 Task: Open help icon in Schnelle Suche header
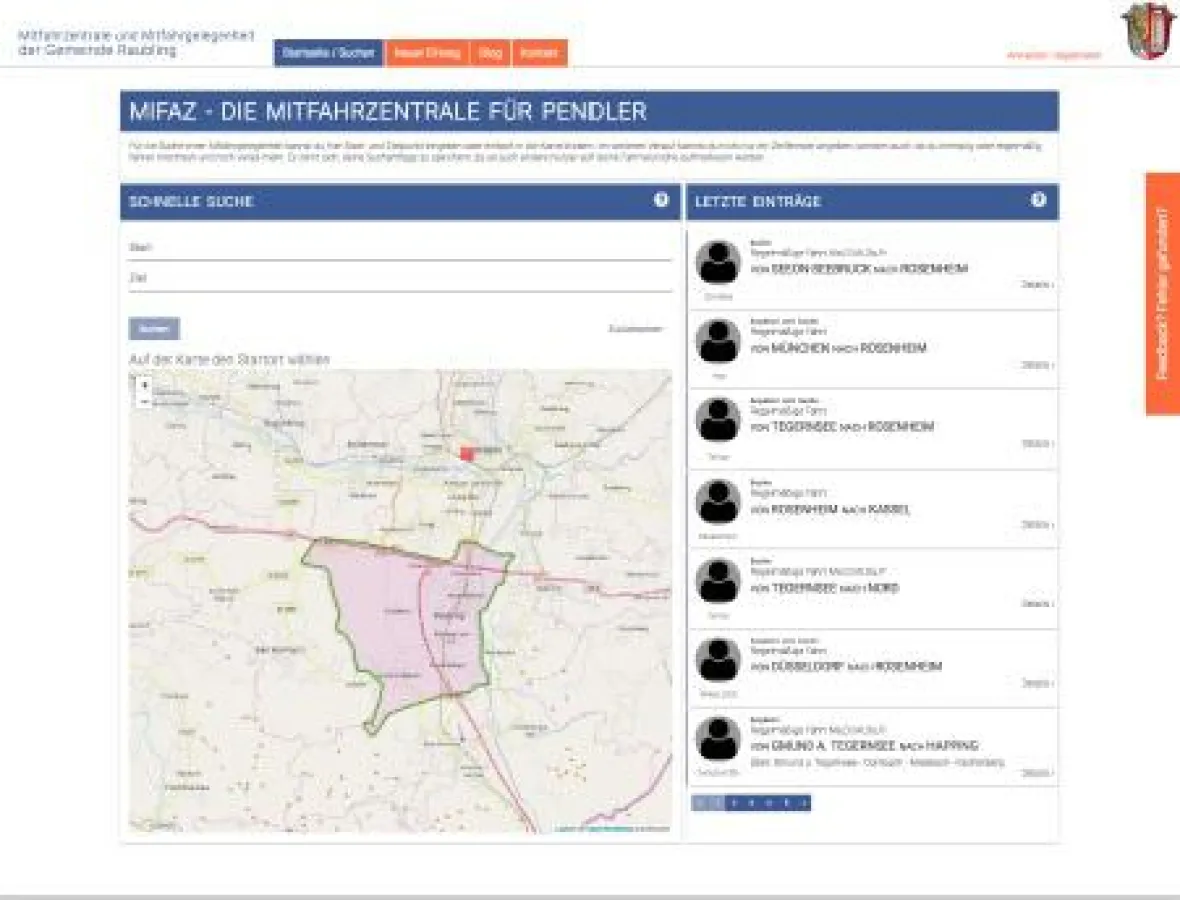click(661, 200)
